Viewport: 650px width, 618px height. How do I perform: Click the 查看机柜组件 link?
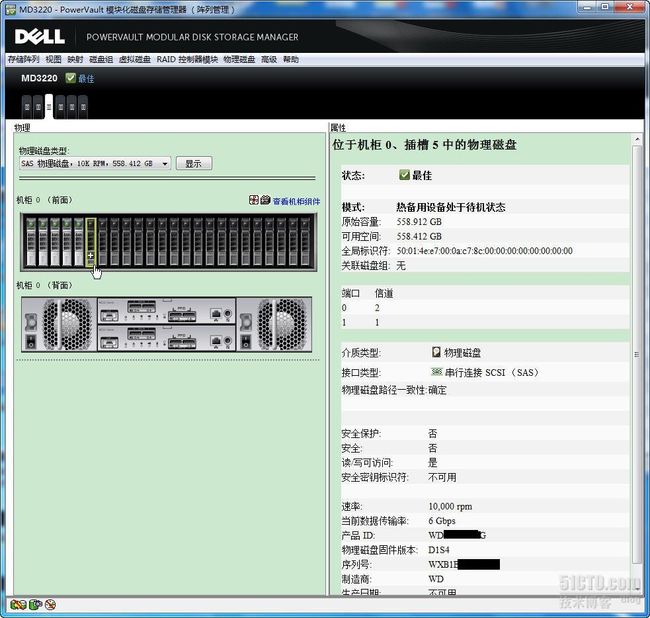(x=296, y=201)
